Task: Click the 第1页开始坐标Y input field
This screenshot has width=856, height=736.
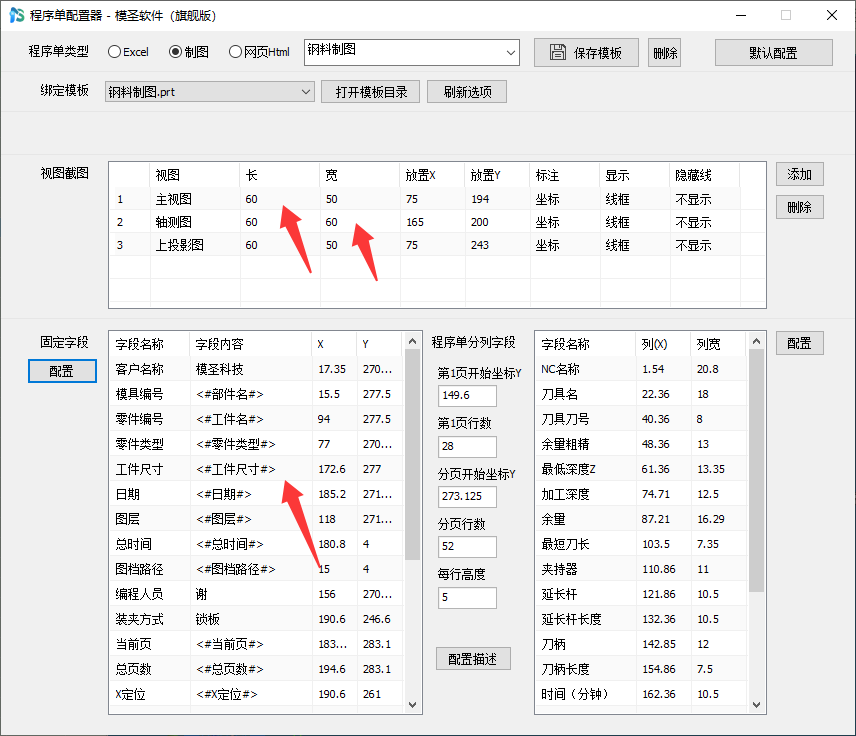Action: click(467, 395)
